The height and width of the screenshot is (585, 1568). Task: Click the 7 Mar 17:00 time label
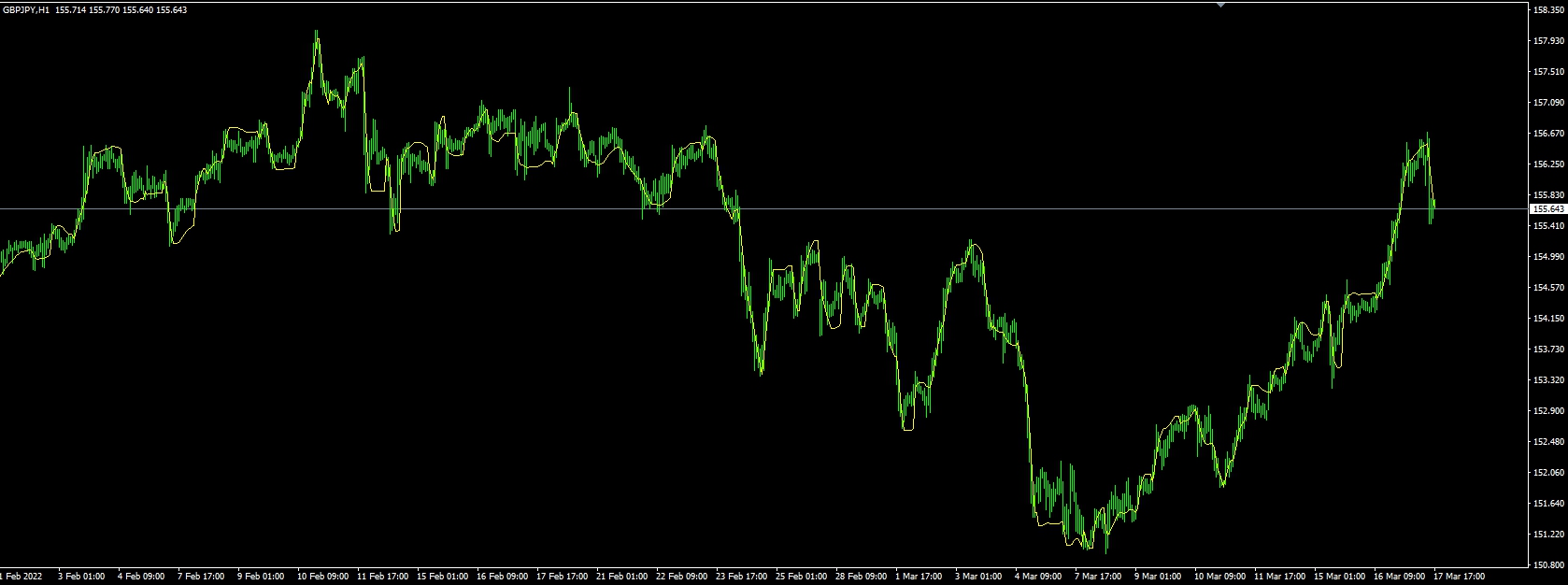click(1099, 577)
